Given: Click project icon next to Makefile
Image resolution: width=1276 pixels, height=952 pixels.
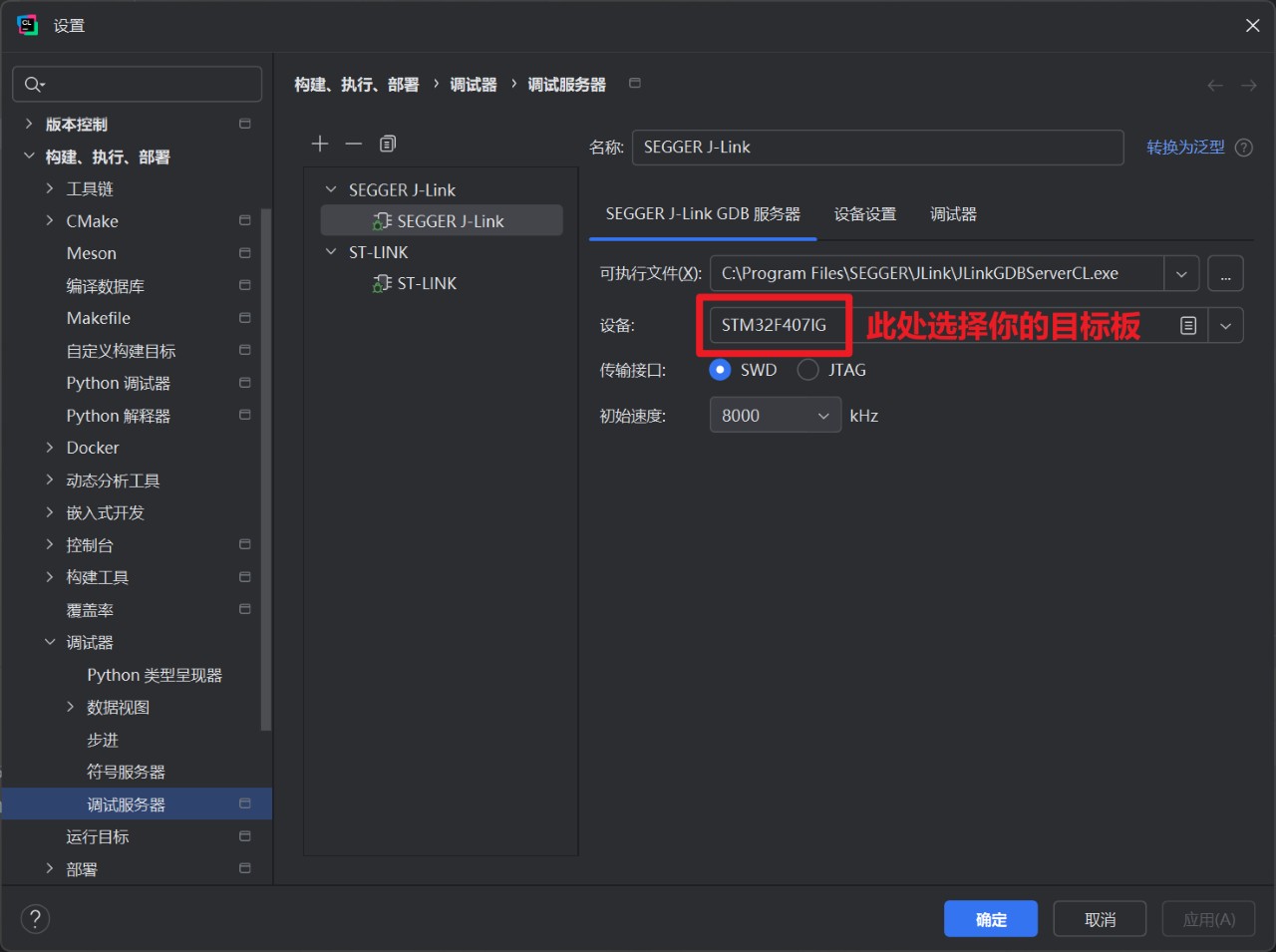Looking at the screenshot, I should [245, 318].
